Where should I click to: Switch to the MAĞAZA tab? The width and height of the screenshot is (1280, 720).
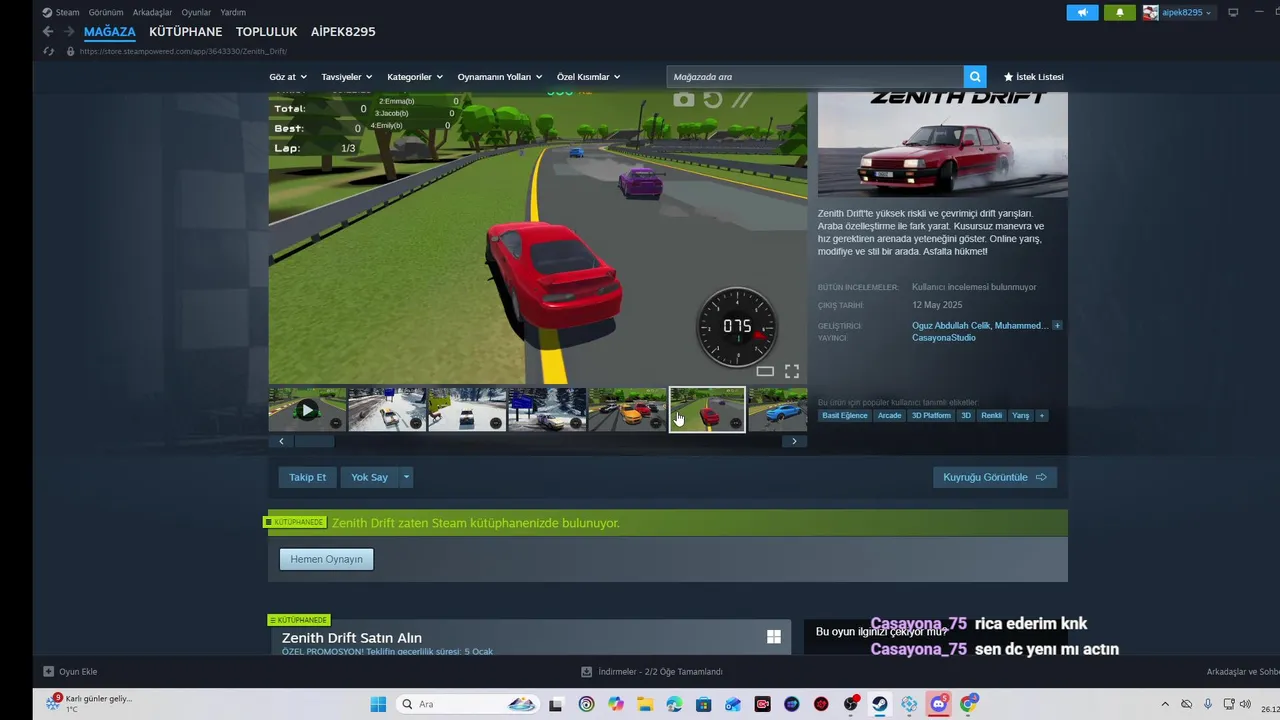click(x=110, y=32)
